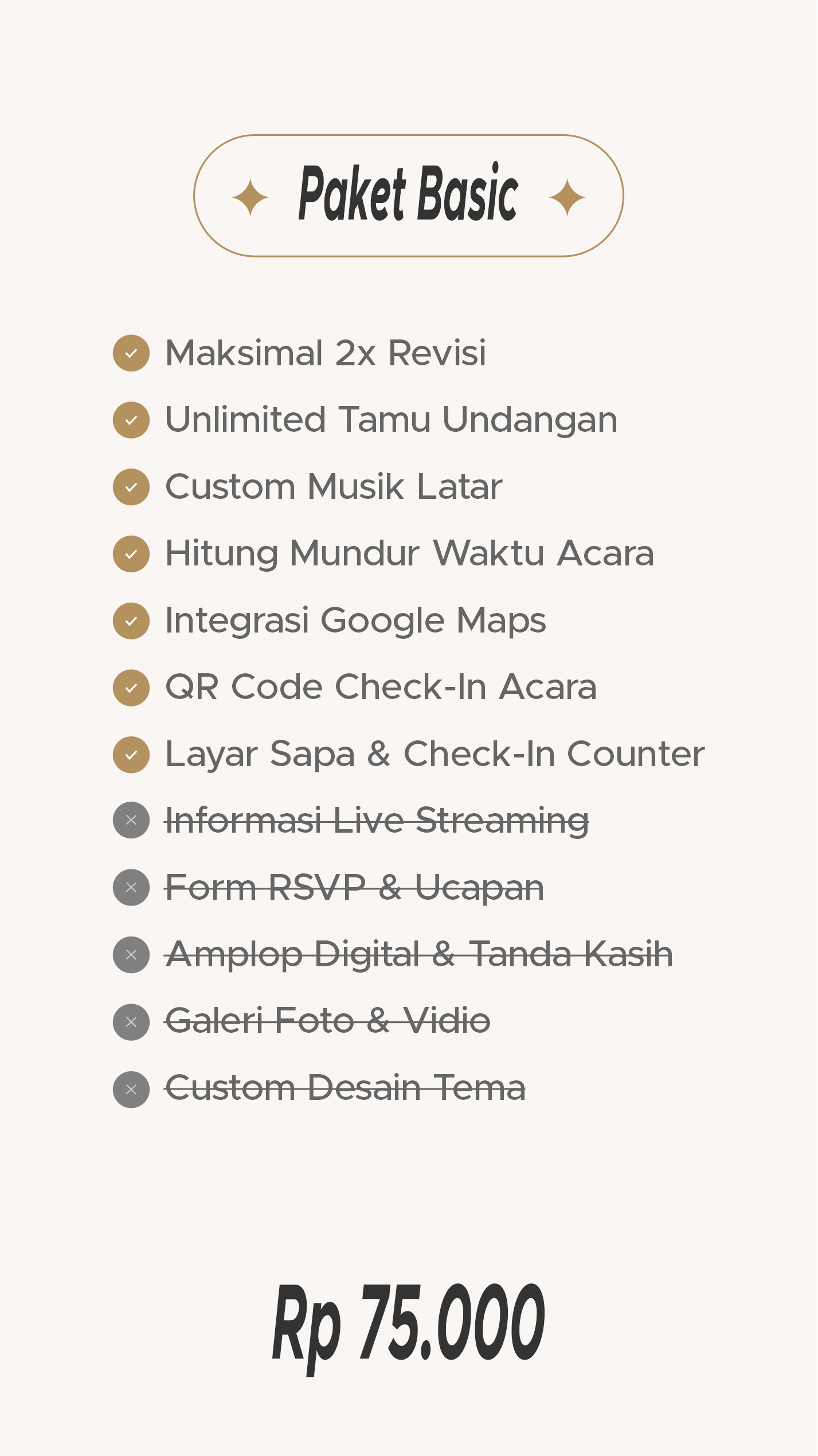Click check icon for Layar Sapa & Check-In Counter
Viewport: 818px width, 1456px height.
tap(131, 755)
